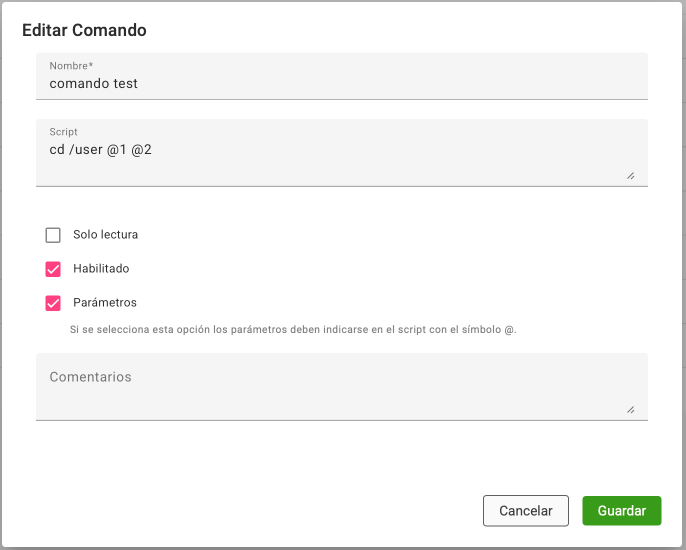Image resolution: width=686 pixels, height=550 pixels.
Task: Save changes with the Guardar button
Action: click(621, 510)
